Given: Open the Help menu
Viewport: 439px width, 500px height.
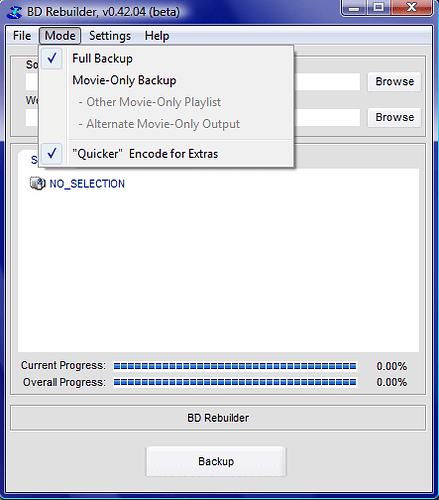Looking at the screenshot, I should [x=157, y=36].
